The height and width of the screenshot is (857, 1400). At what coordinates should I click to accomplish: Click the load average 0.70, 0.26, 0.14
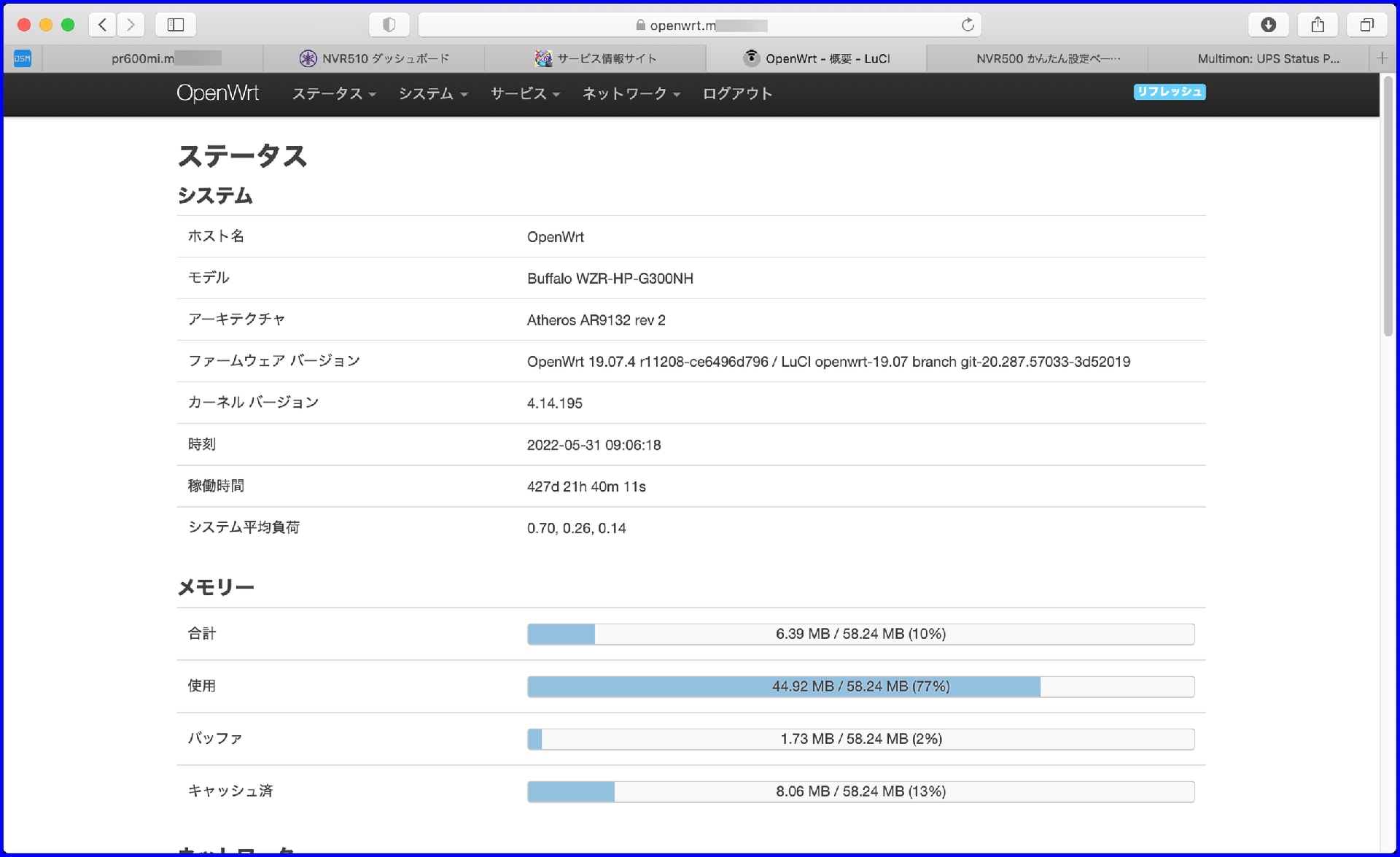[x=577, y=528]
